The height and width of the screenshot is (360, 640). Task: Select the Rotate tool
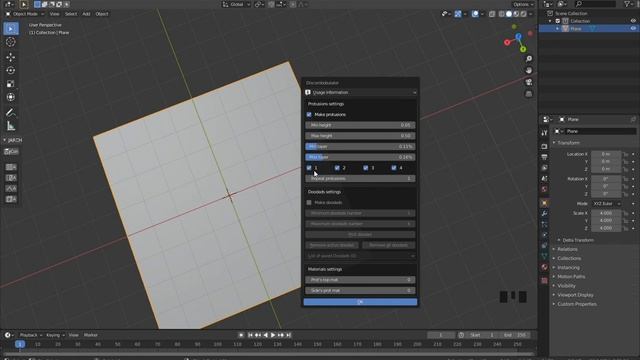pyautogui.click(x=11, y=71)
